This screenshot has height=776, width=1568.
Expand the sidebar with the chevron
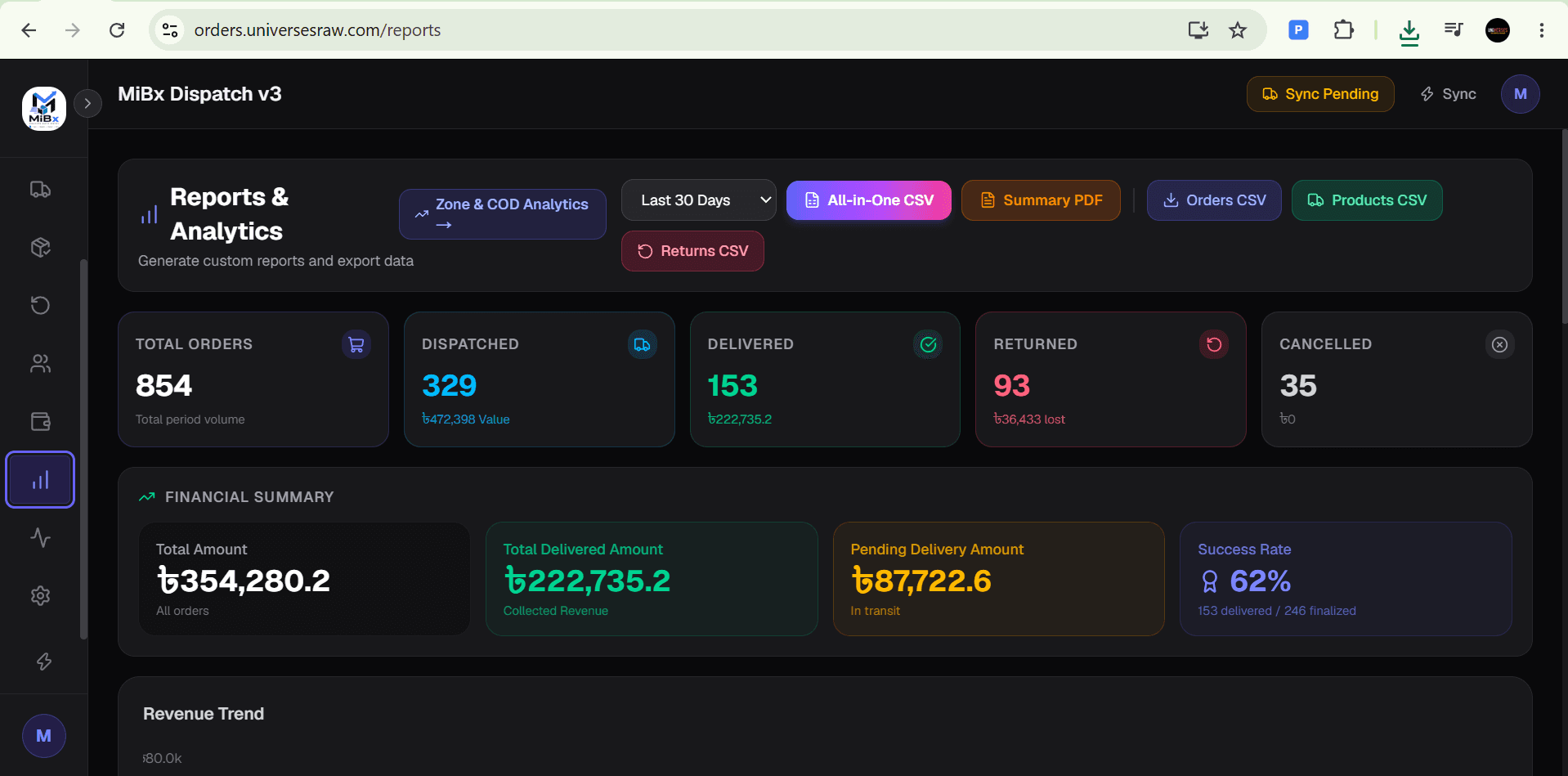pyautogui.click(x=87, y=103)
